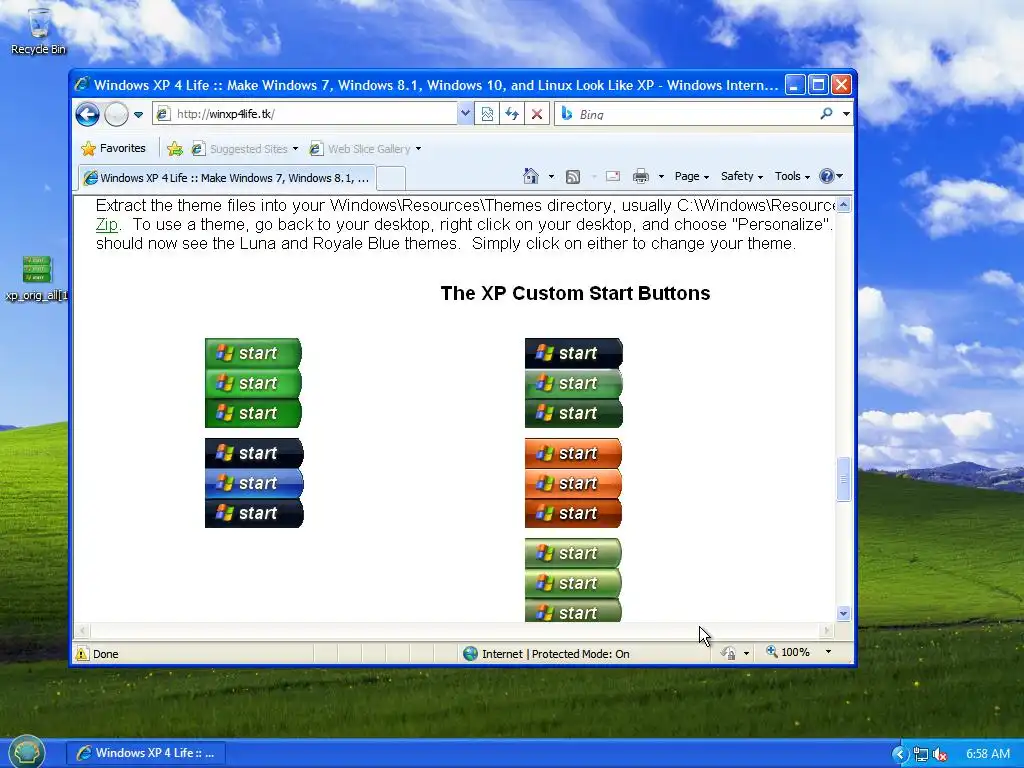Follow the green Zip hyperlink
1024x768 pixels.
click(x=106, y=225)
